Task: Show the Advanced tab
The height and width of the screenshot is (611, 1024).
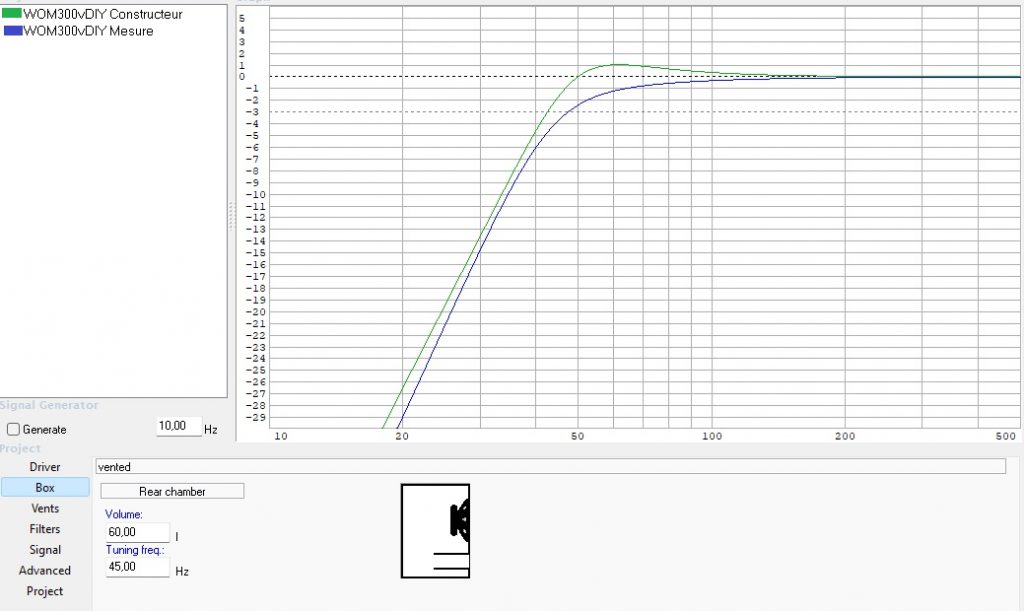Action: point(45,571)
